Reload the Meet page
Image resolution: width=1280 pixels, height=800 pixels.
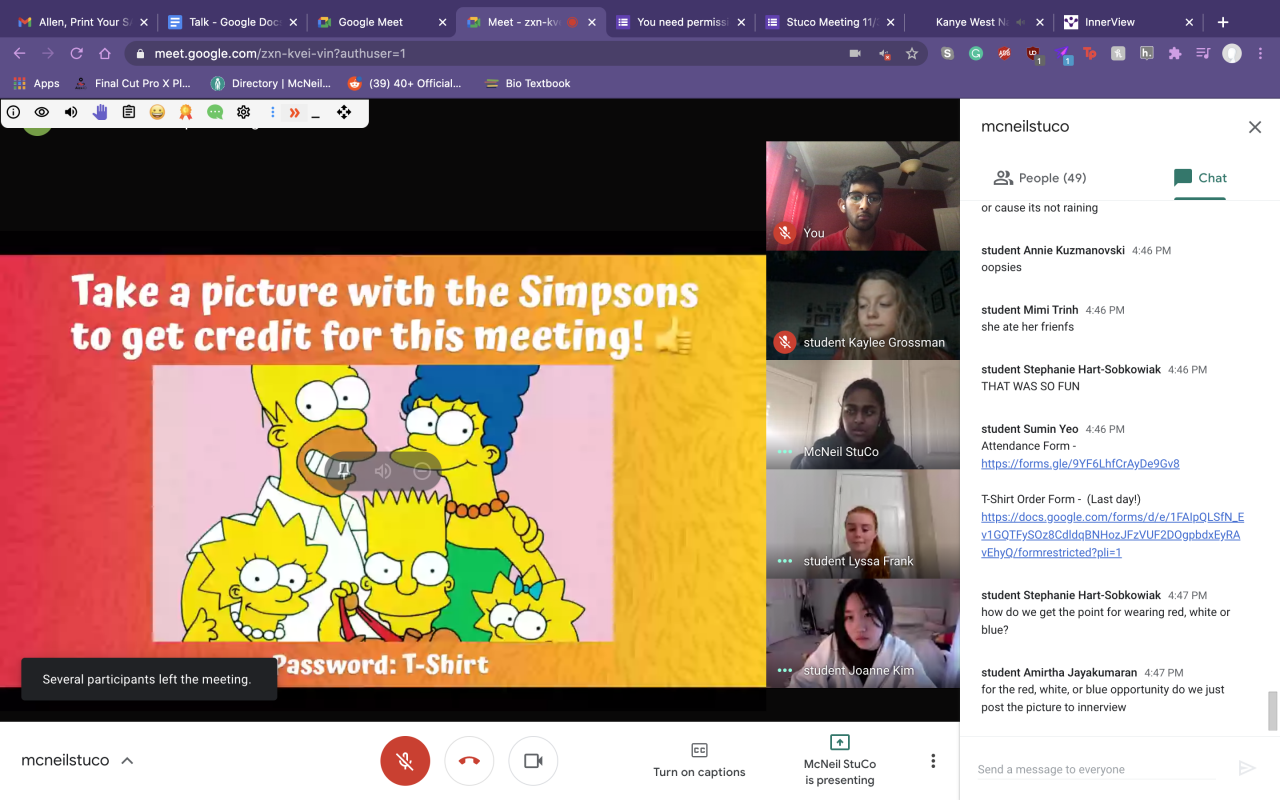click(77, 54)
